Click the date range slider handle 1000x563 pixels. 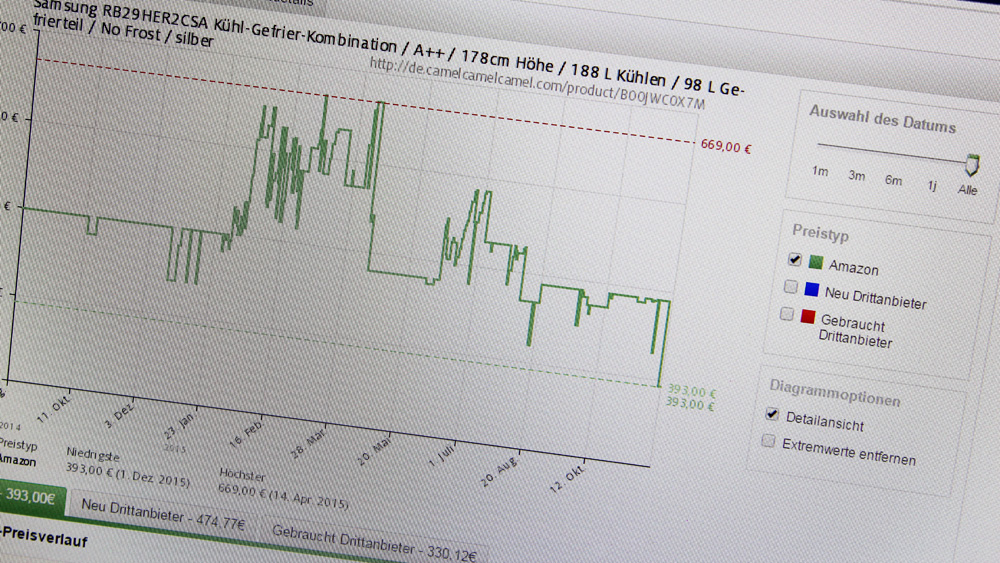(972, 164)
